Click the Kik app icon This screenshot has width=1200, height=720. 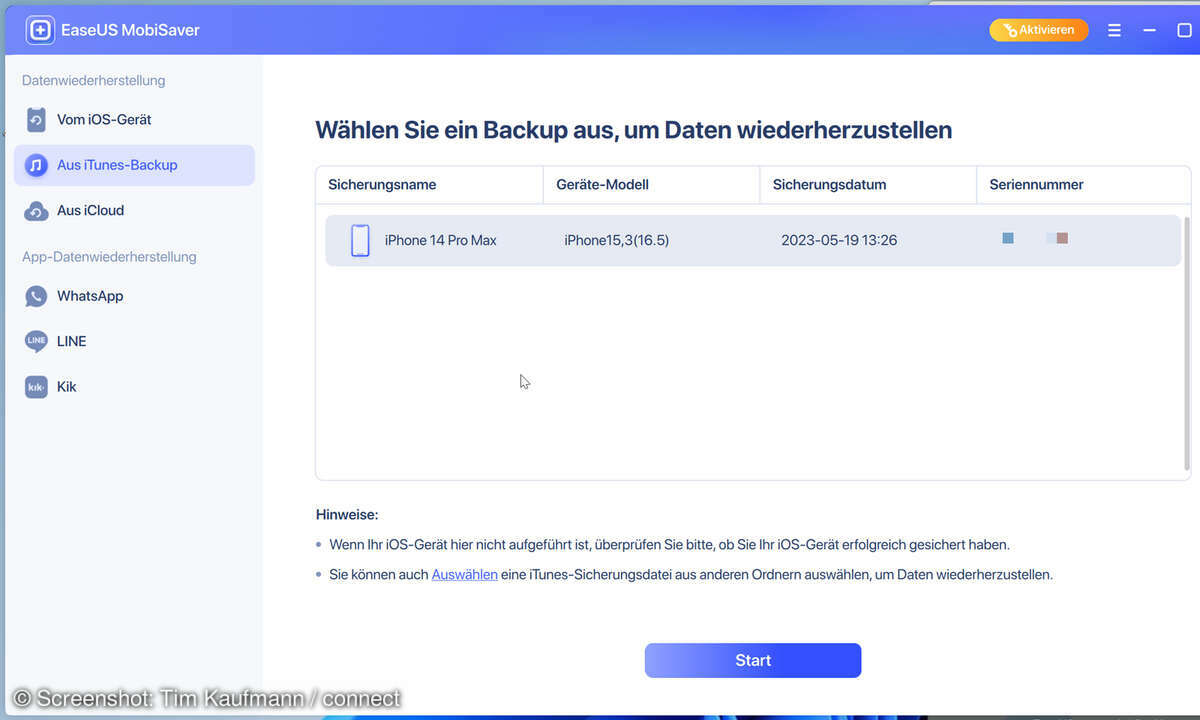(36, 387)
